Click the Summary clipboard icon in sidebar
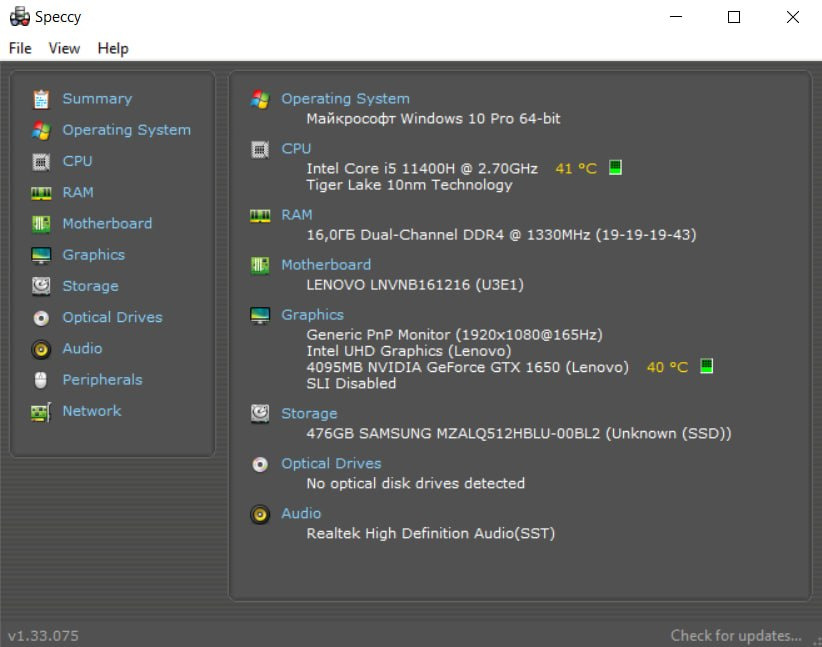Viewport: 822px width, 647px height. 41,99
